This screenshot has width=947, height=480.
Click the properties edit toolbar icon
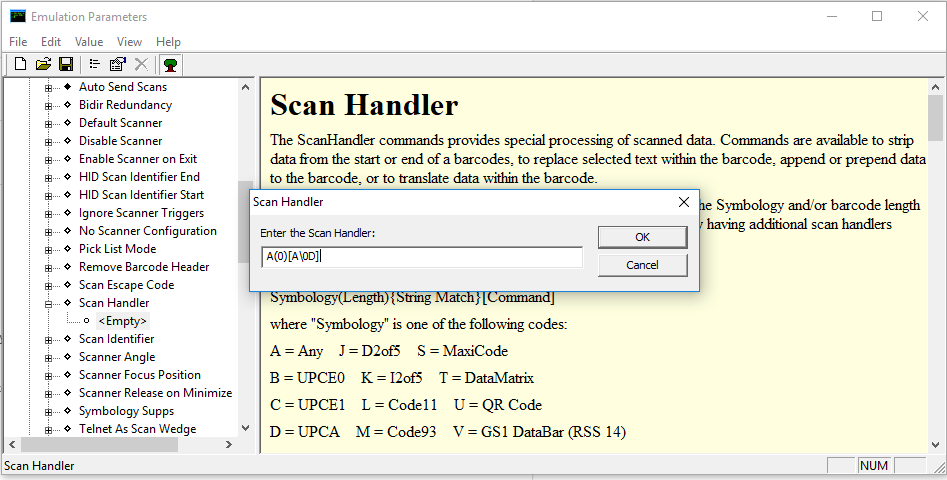click(118, 64)
